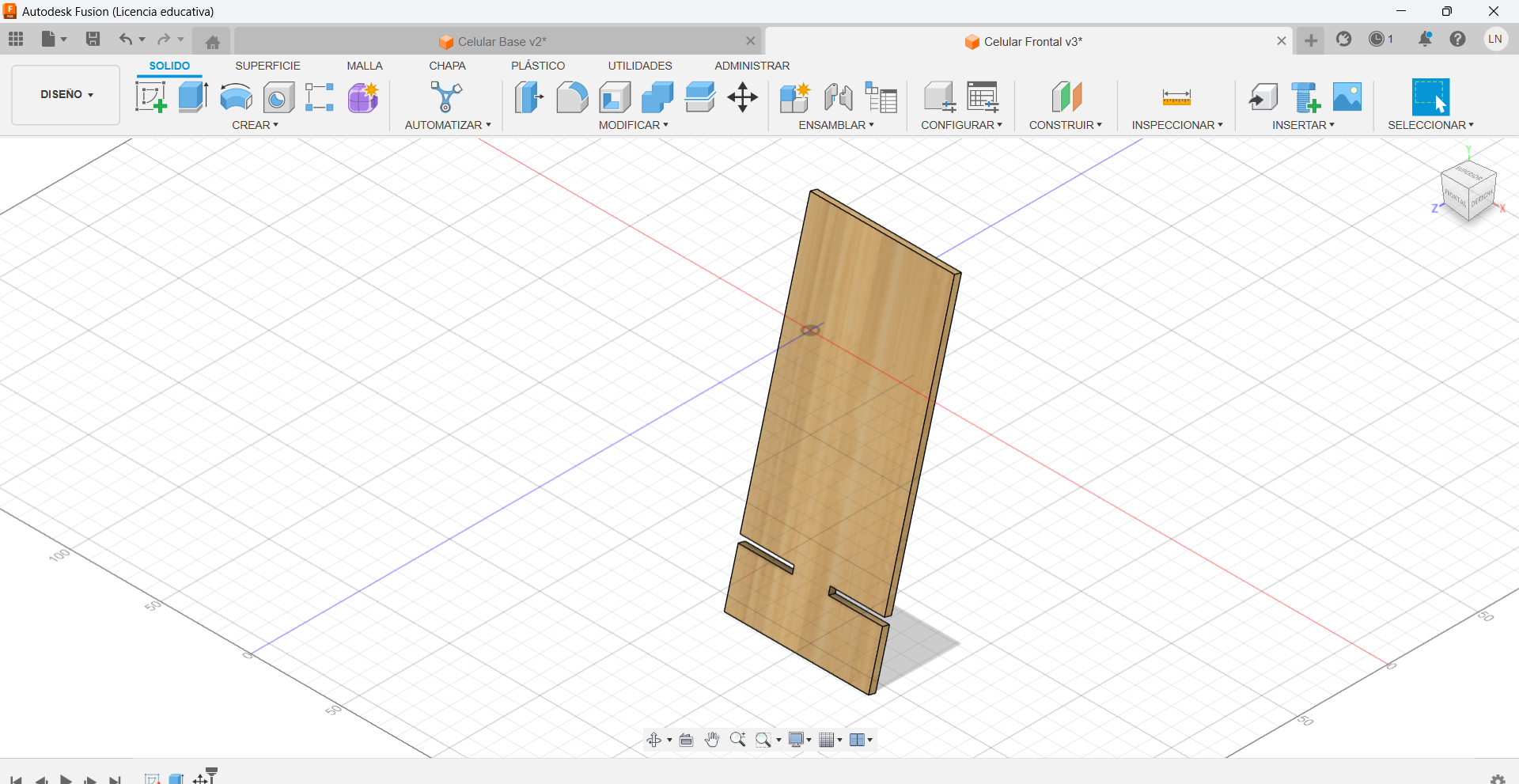
Task: Expand the AUTOMATIZAR menu
Action: 448,125
